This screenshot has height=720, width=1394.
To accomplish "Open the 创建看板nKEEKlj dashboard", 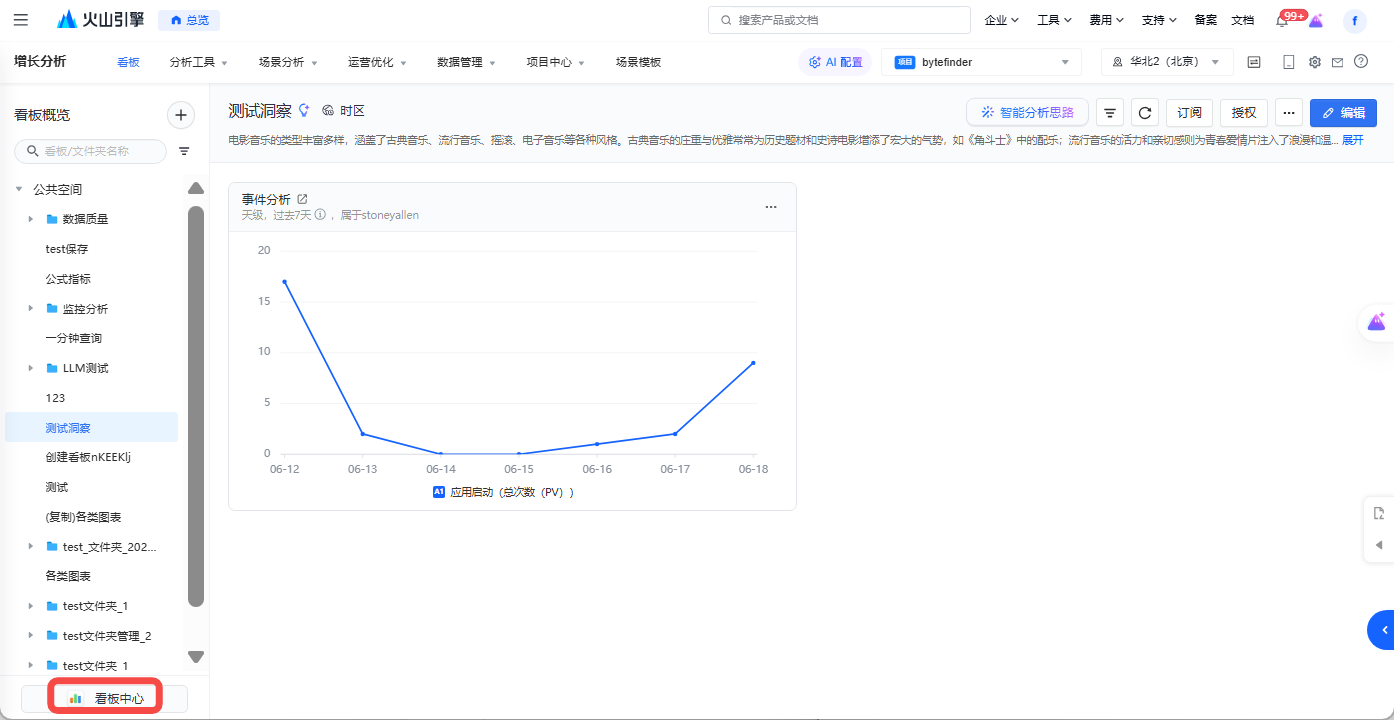I will point(88,457).
